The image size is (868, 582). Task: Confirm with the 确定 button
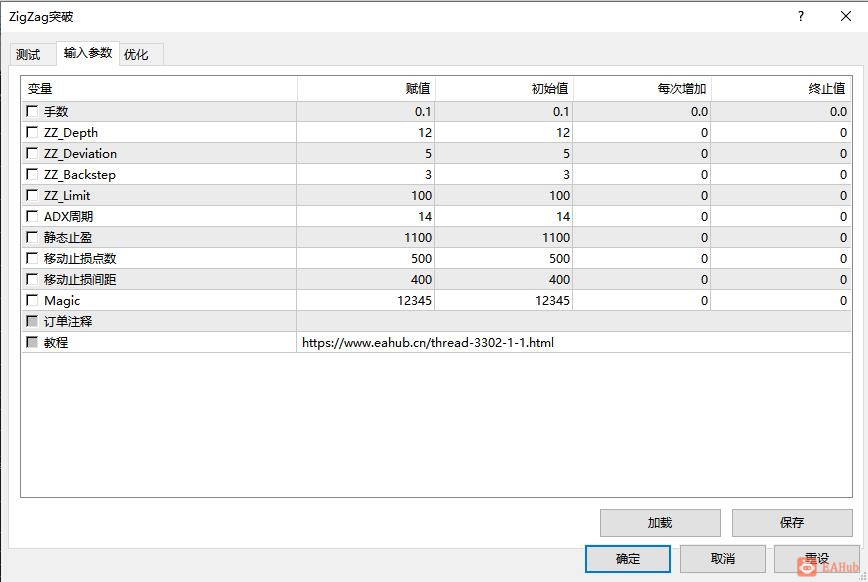tap(628, 559)
